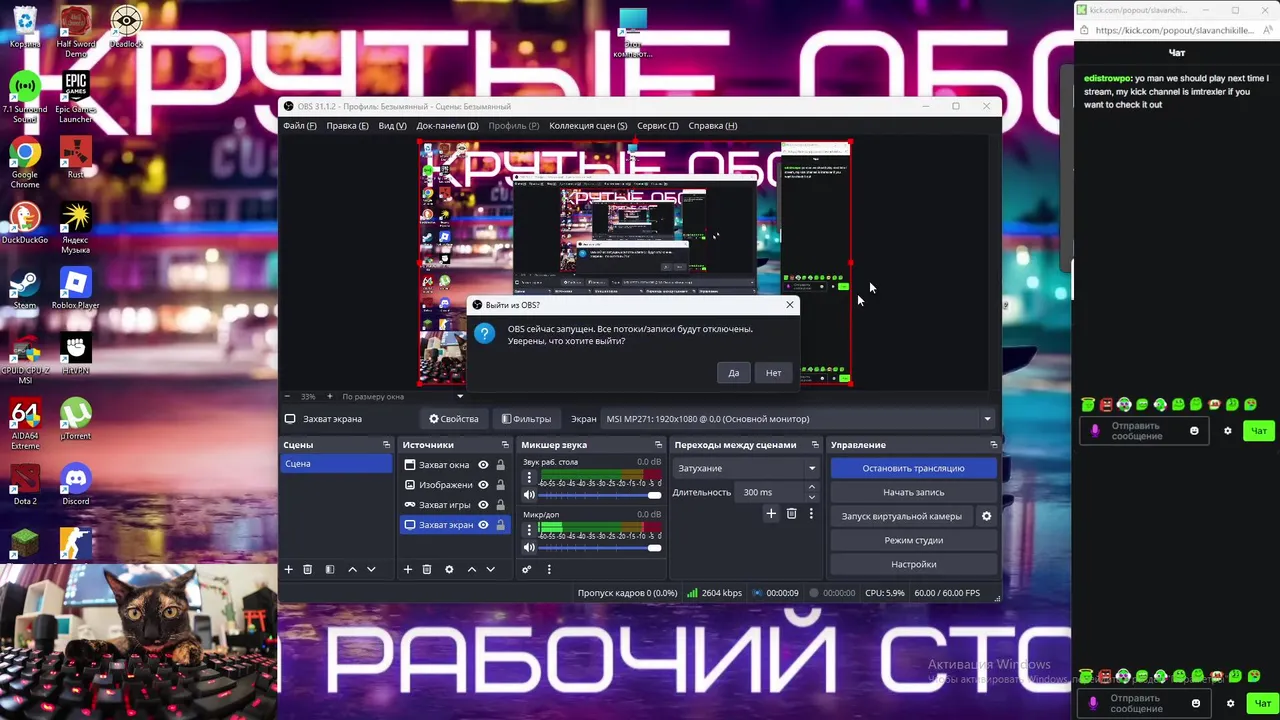The height and width of the screenshot is (720, 1280).
Task: Mute Звук раб. стола speaker icon
Action: [529, 495]
